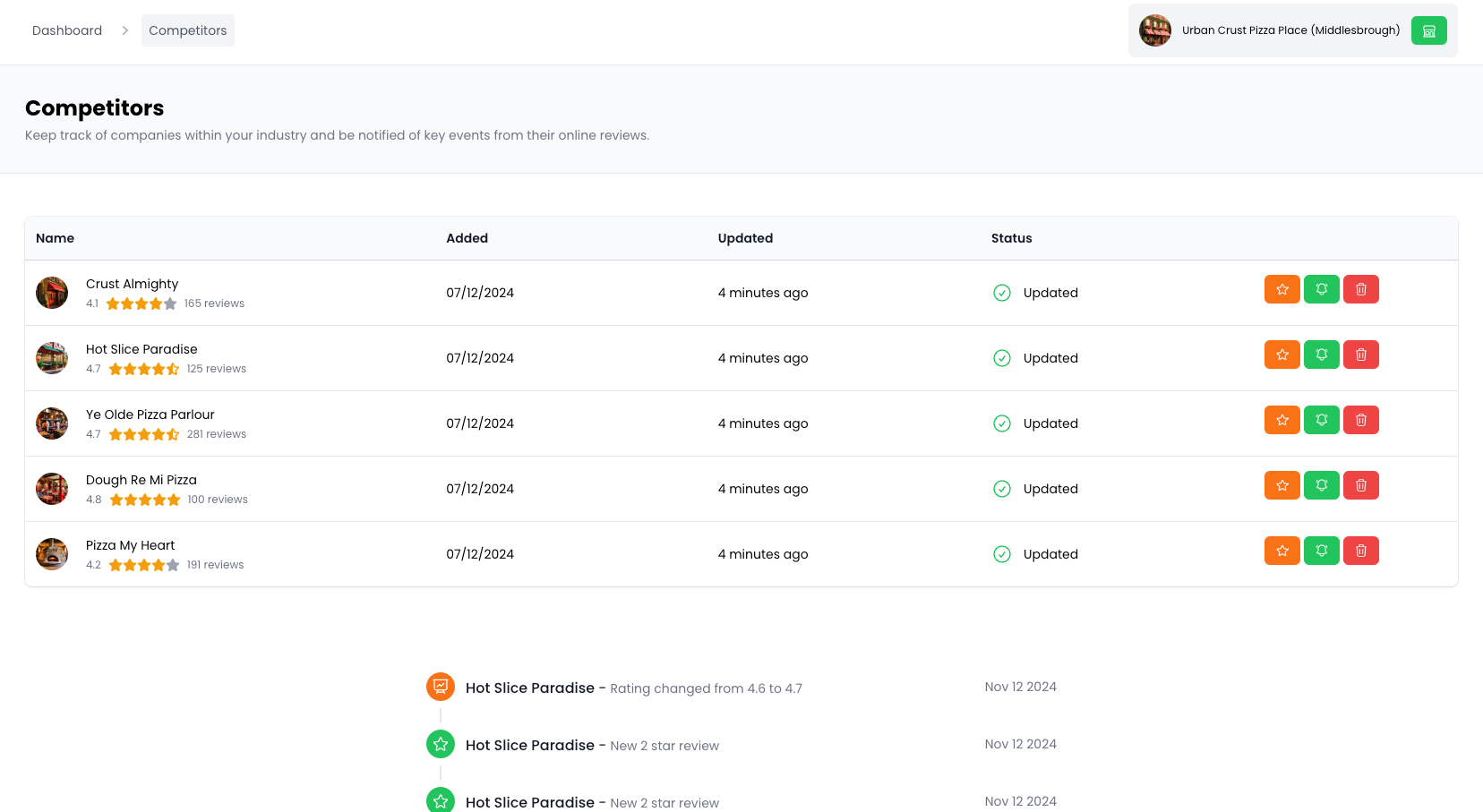This screenshot has width=1483, height=812.
Task: Click the green star icon for New 2 star review
Action: pyautogui.click(x=441, y=744)
